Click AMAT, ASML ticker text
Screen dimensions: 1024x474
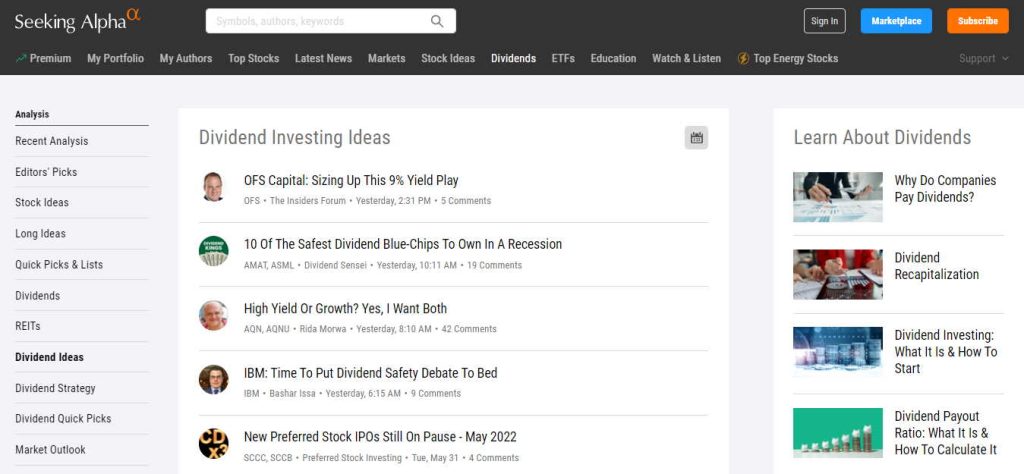(x=269, y=266)
